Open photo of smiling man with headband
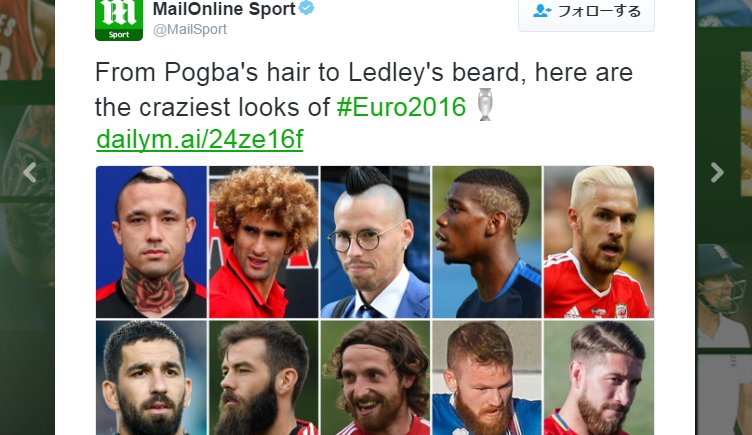Image resolution: width=752 pixels, height=435 pixels. click(x=375, y=377)
